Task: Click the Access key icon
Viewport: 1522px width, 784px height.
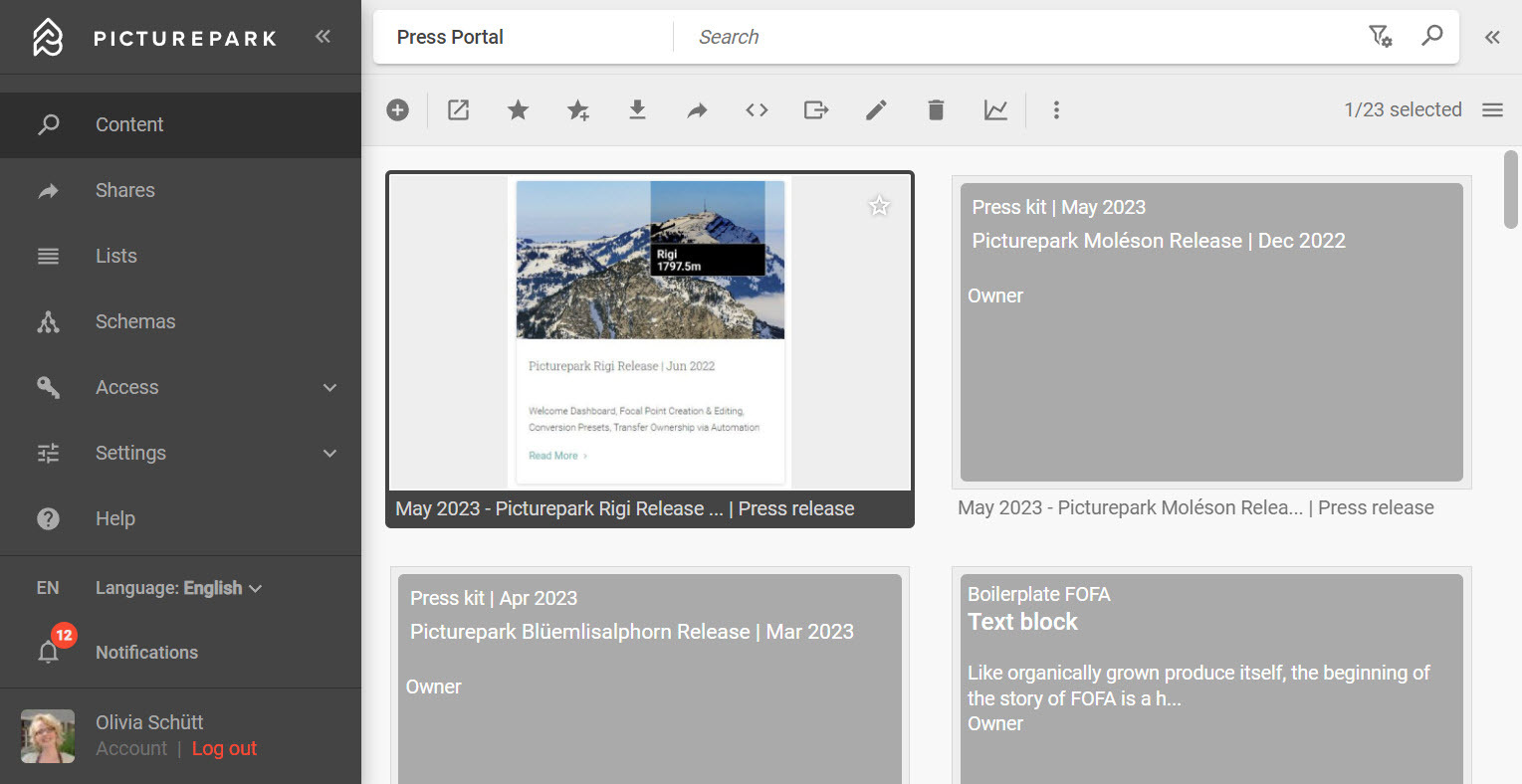Action: (x=48, y=387)
